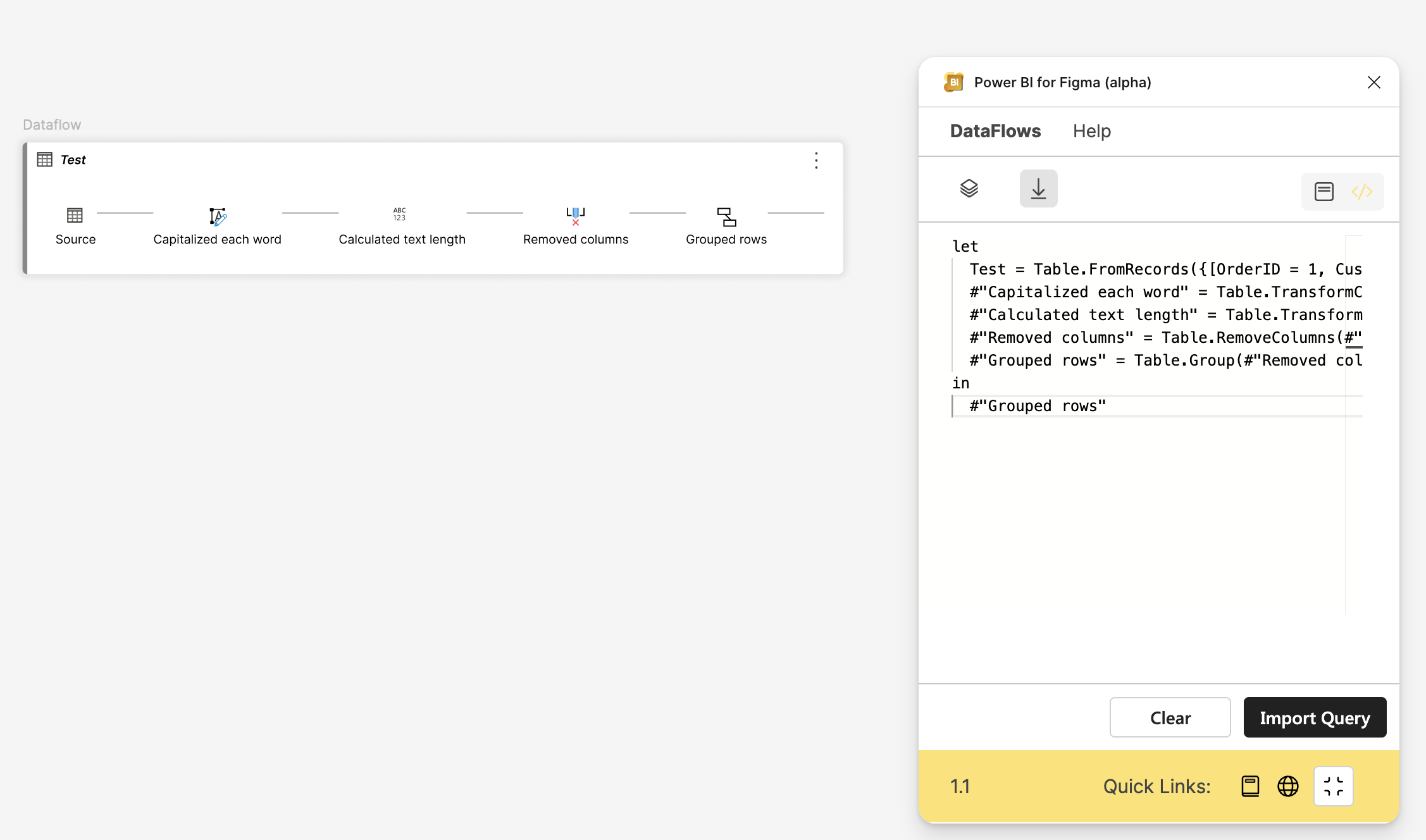
Task: Click the "Power BI for Figma (alpha)" title
Action: click(x=1062, y=82)
